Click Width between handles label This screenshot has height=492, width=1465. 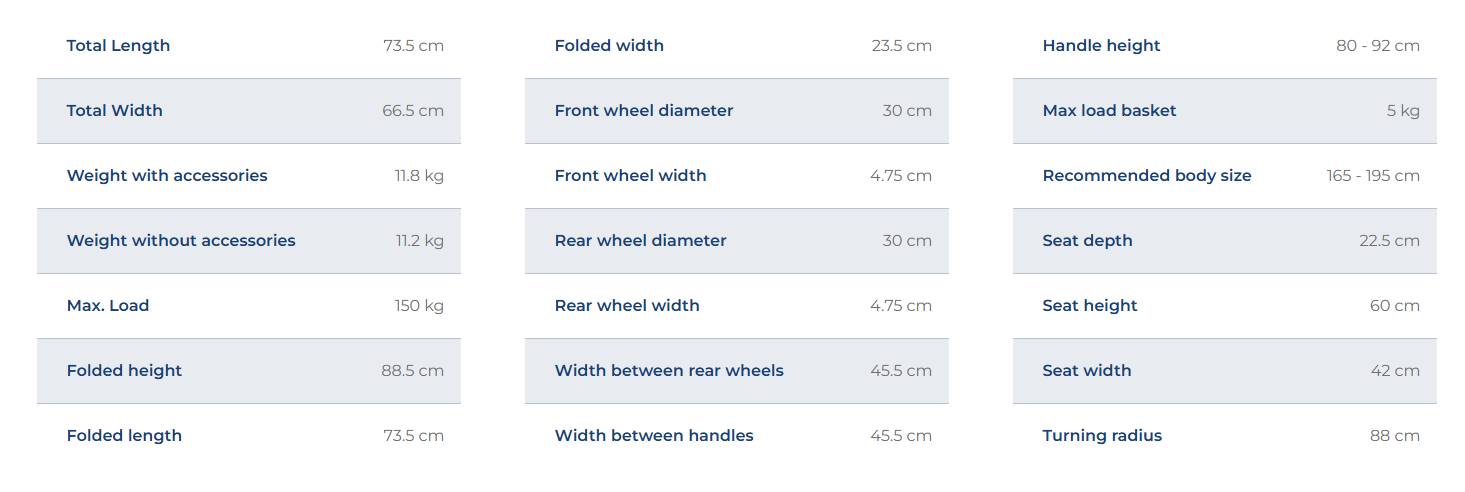point(654,436)
